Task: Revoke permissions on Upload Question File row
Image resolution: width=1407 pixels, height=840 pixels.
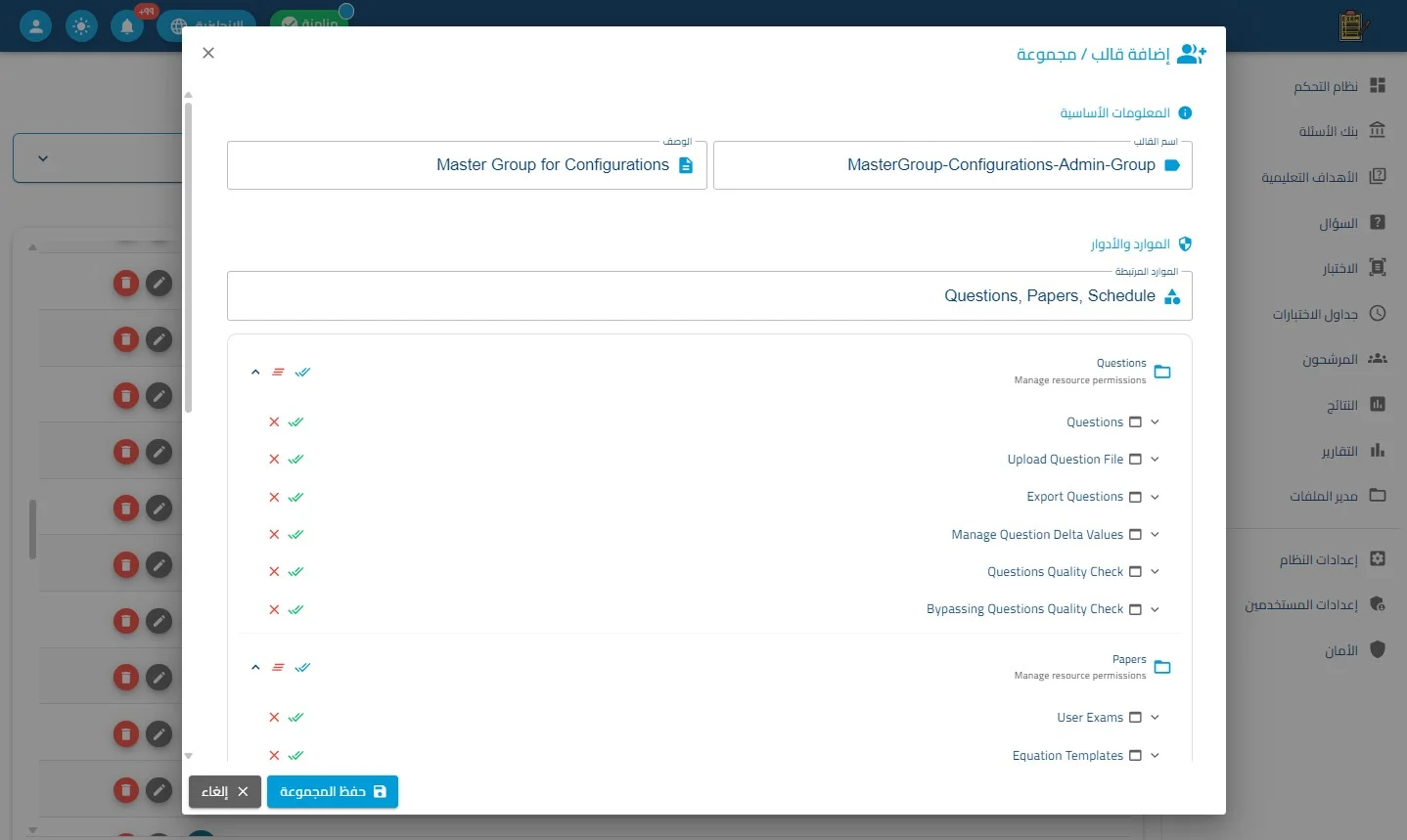Action: [274, 459]
